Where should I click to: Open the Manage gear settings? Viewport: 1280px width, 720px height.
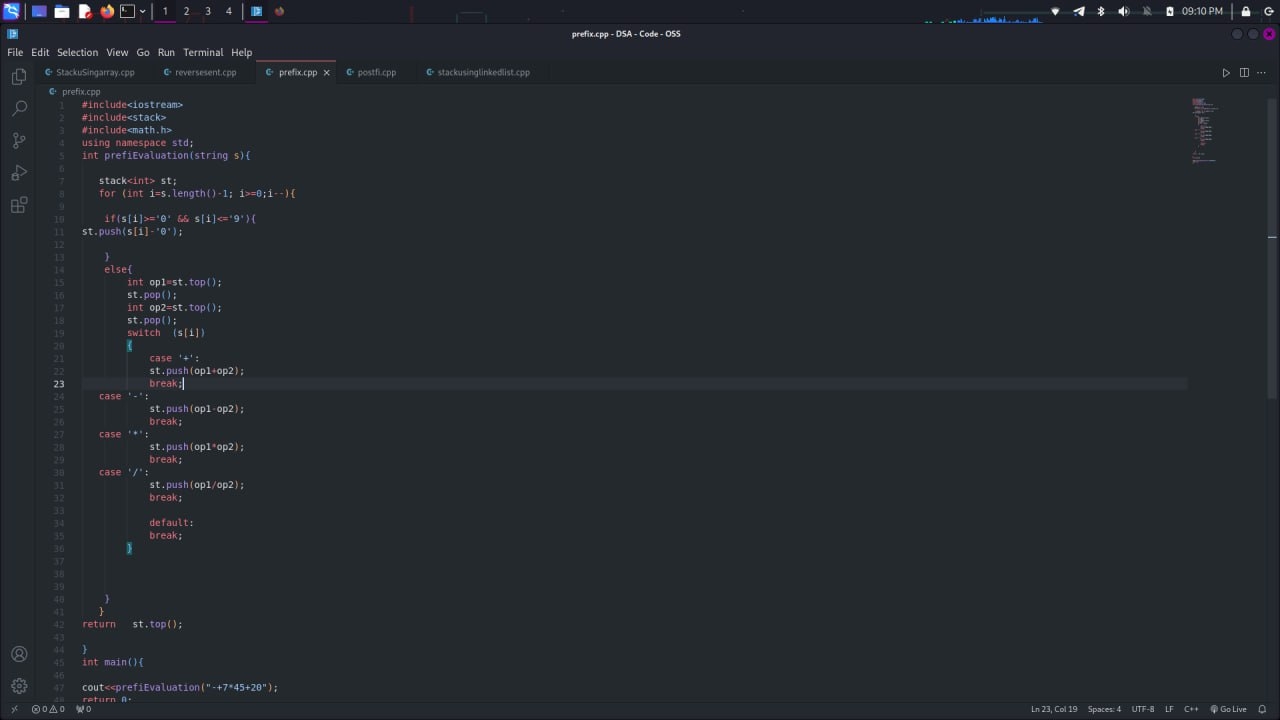pyautogui.click(x=19, y=686)
